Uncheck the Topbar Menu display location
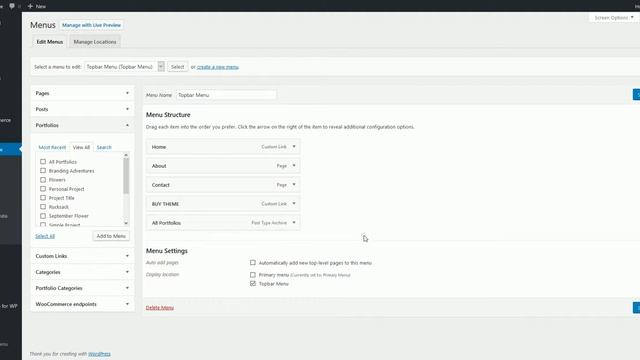 [x=253, y=283]
